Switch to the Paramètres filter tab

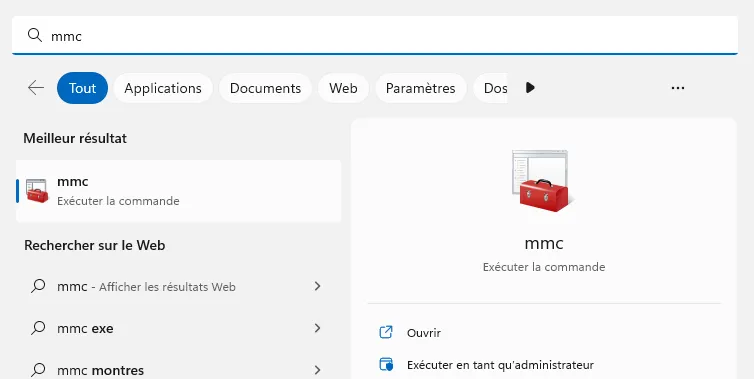tap(421, 88)
